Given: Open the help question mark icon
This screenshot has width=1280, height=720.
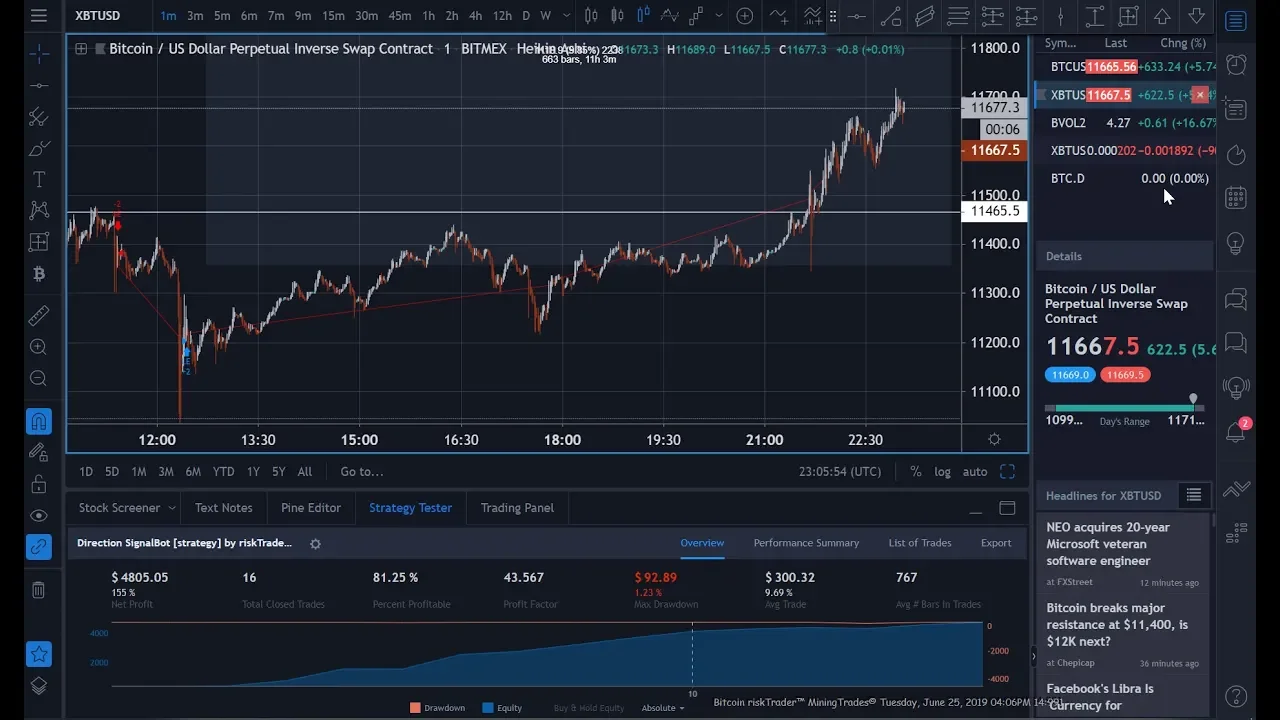Looking at the screenshot, I should tap(1236, 696).
